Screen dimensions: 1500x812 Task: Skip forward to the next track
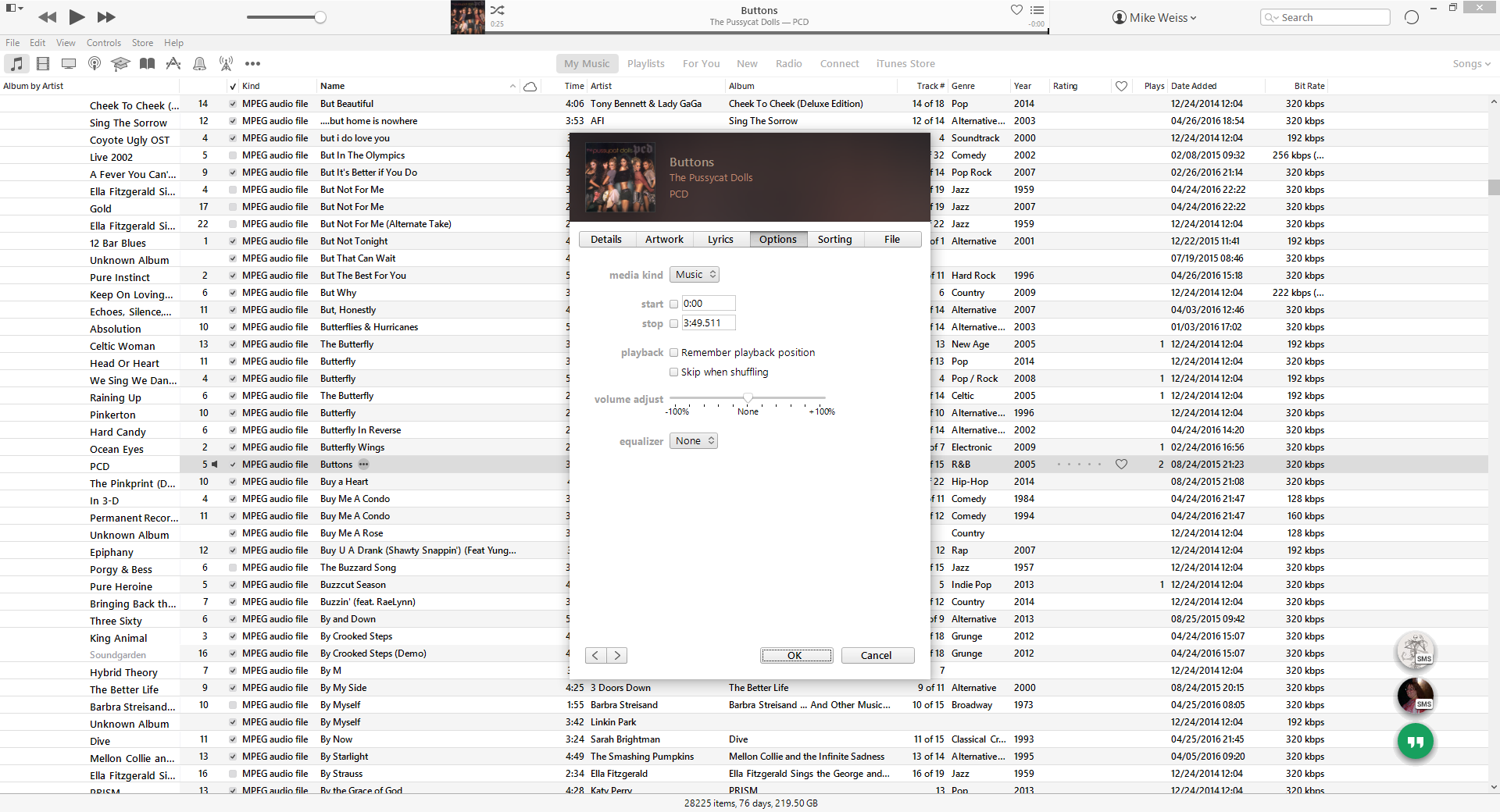(x=106, y=17)
